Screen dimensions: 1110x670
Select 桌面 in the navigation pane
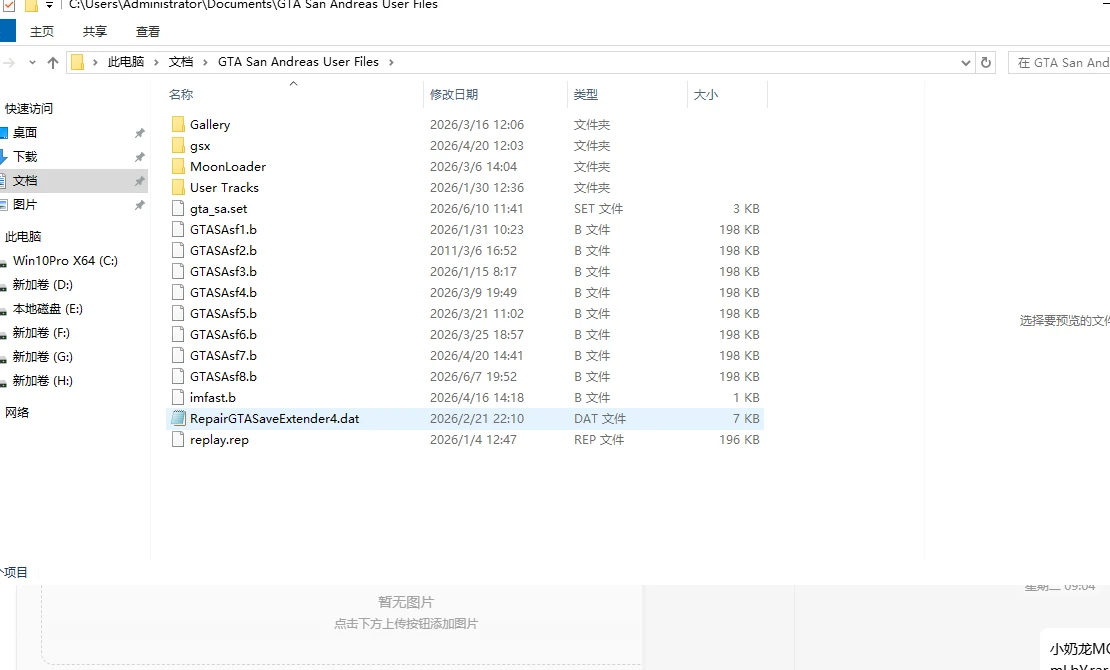coord(25,132)
